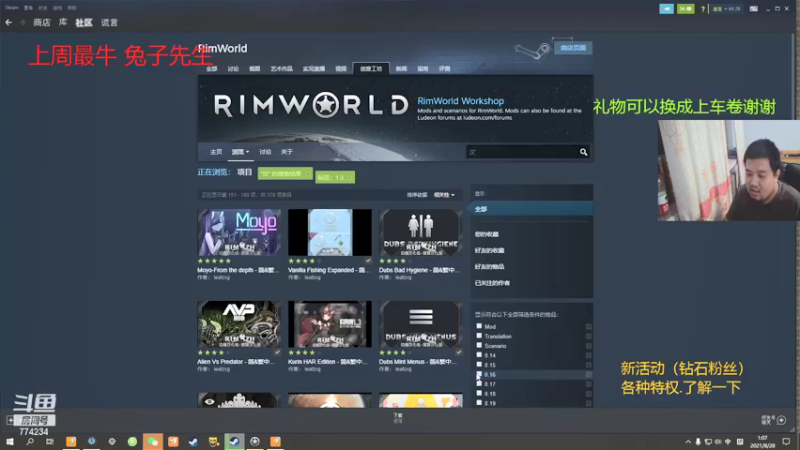Open the Vanilla Fishing Expanded thumbnail
The image size is (800, 450).
coord(330,232)
